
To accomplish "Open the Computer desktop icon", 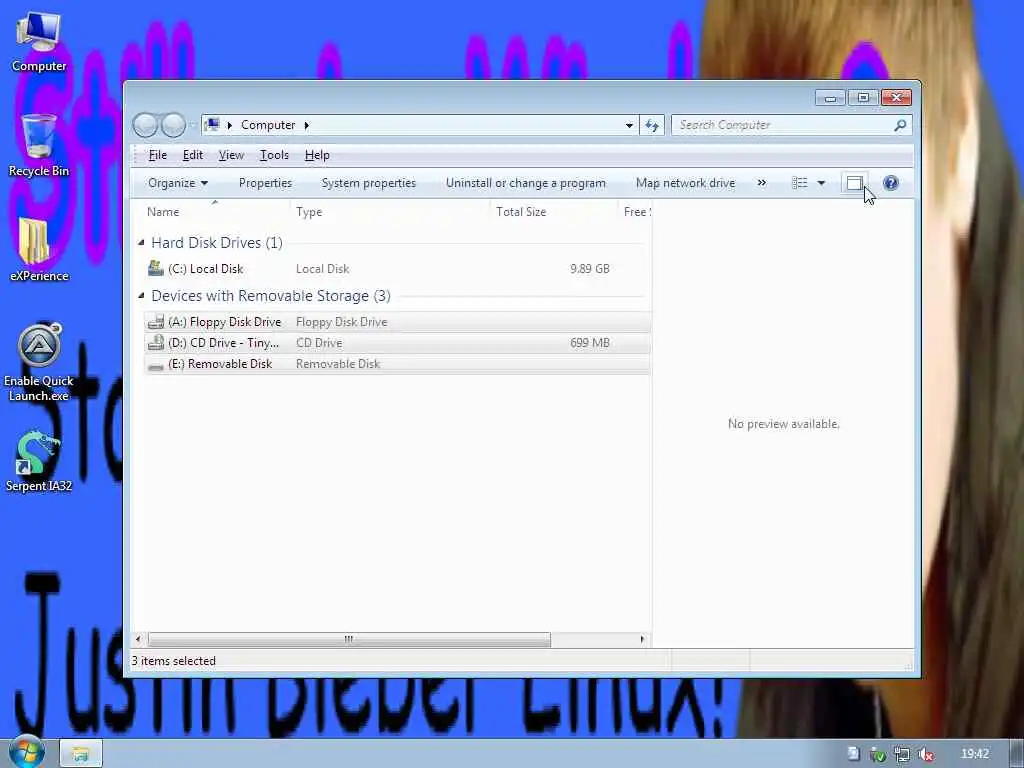I will (39, 40).
